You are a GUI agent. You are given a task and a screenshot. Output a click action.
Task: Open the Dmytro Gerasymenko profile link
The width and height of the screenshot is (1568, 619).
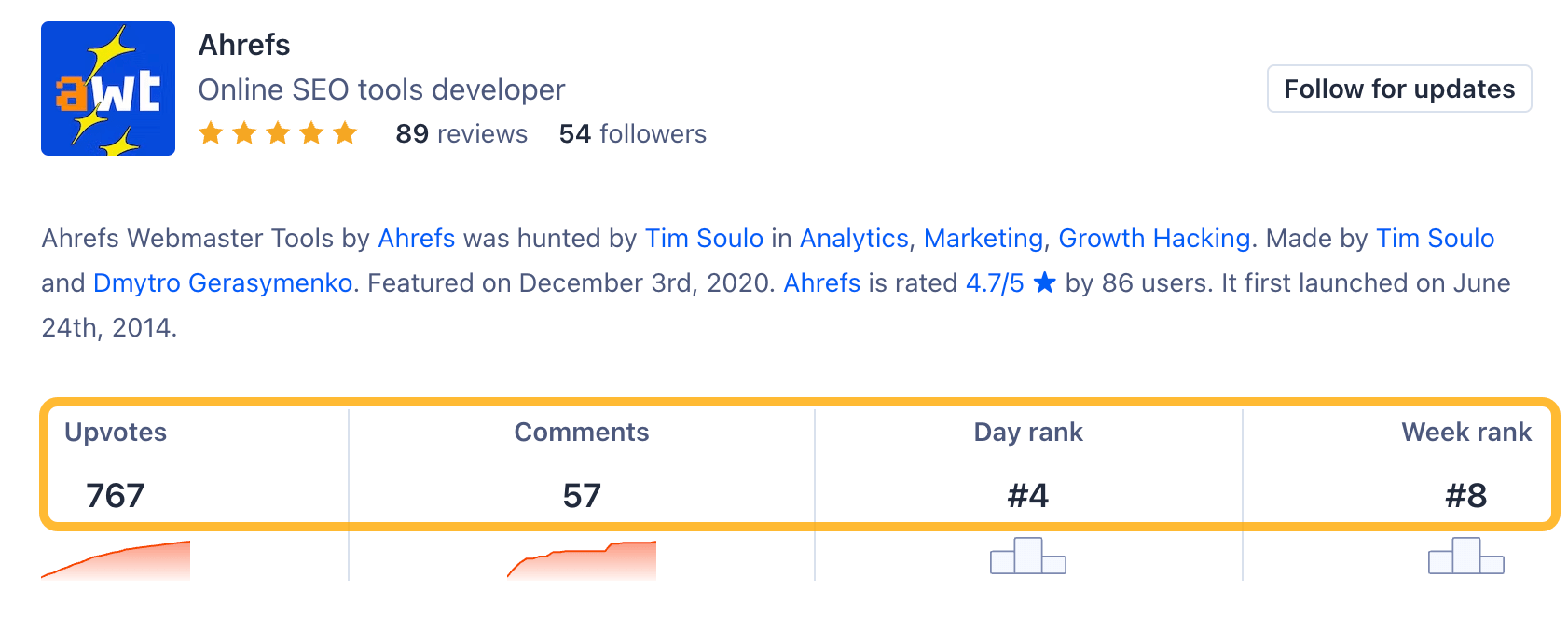point(223,282)
